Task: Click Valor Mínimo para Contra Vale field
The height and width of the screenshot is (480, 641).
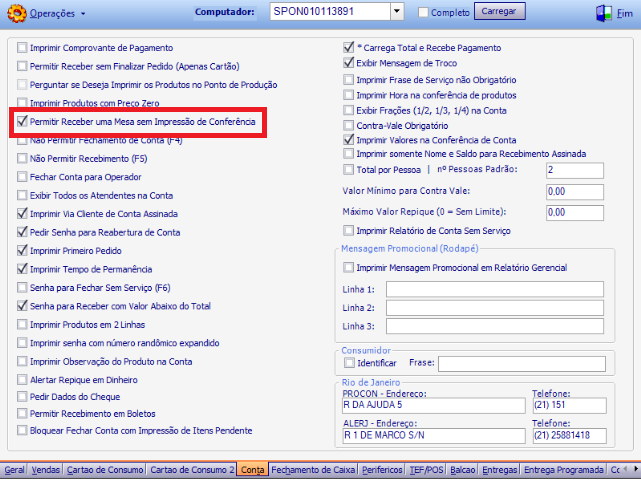Action: coord(575,191)
